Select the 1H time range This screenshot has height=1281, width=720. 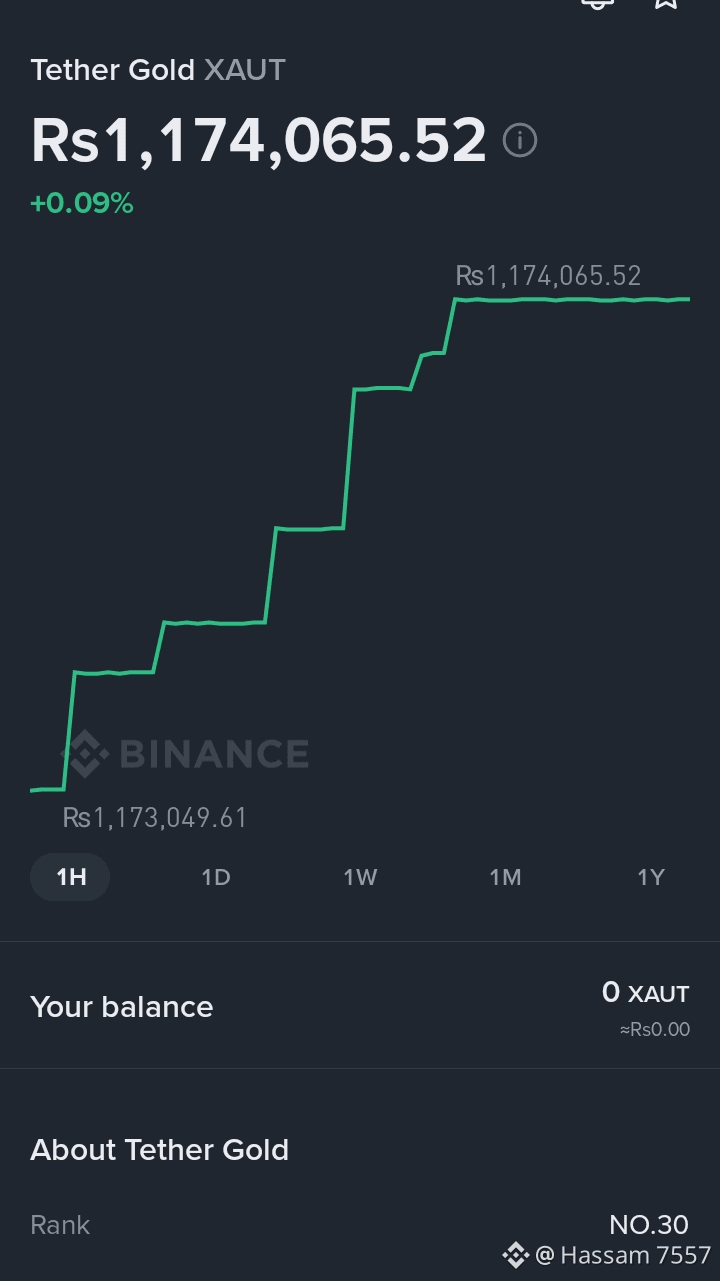tap(70, 877)
